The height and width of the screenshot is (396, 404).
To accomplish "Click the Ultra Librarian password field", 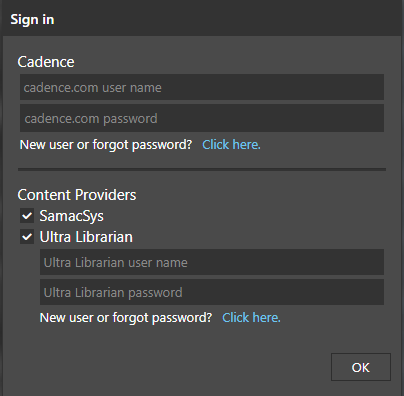I will (212, 292).
